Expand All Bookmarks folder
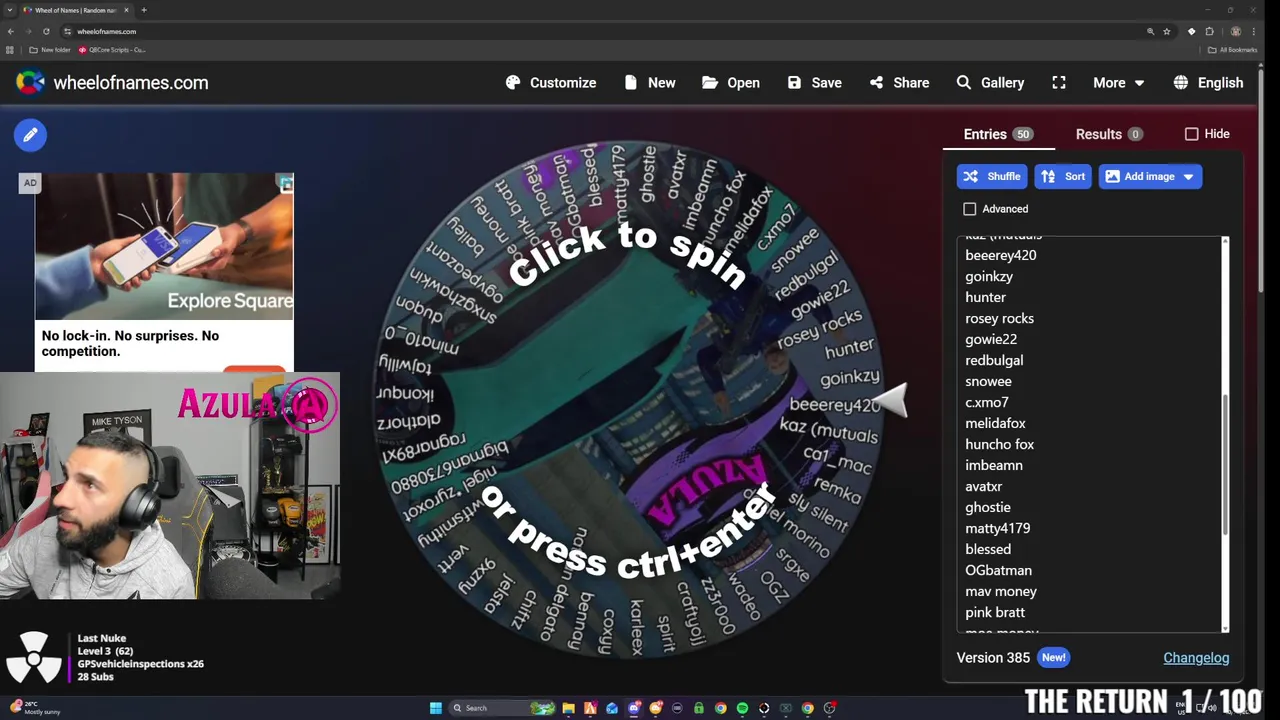This screenshot has height=720, width=1280. [x=1233, y=50]
